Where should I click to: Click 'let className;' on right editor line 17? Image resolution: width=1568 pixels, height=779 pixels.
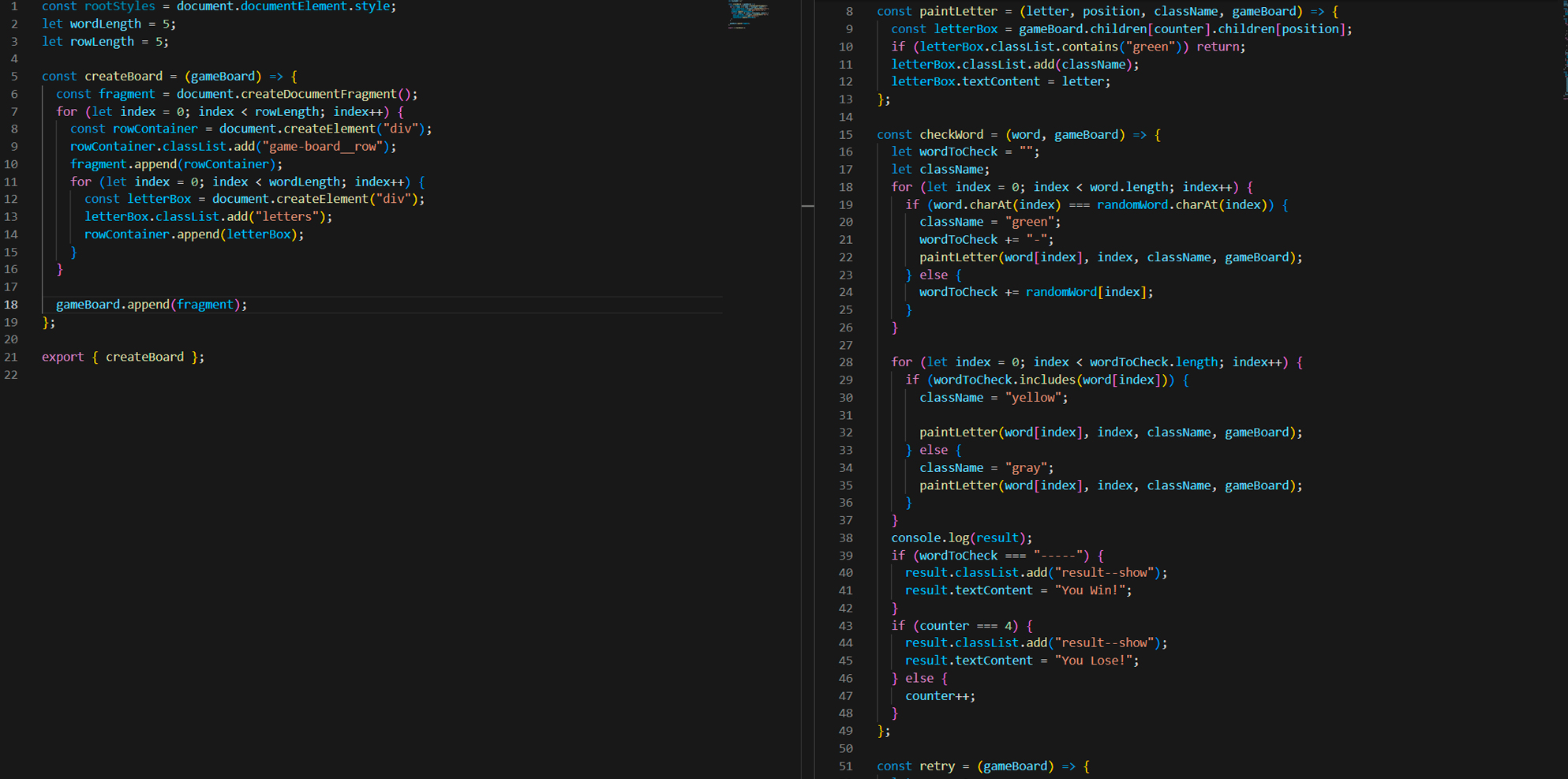(940, 170)
